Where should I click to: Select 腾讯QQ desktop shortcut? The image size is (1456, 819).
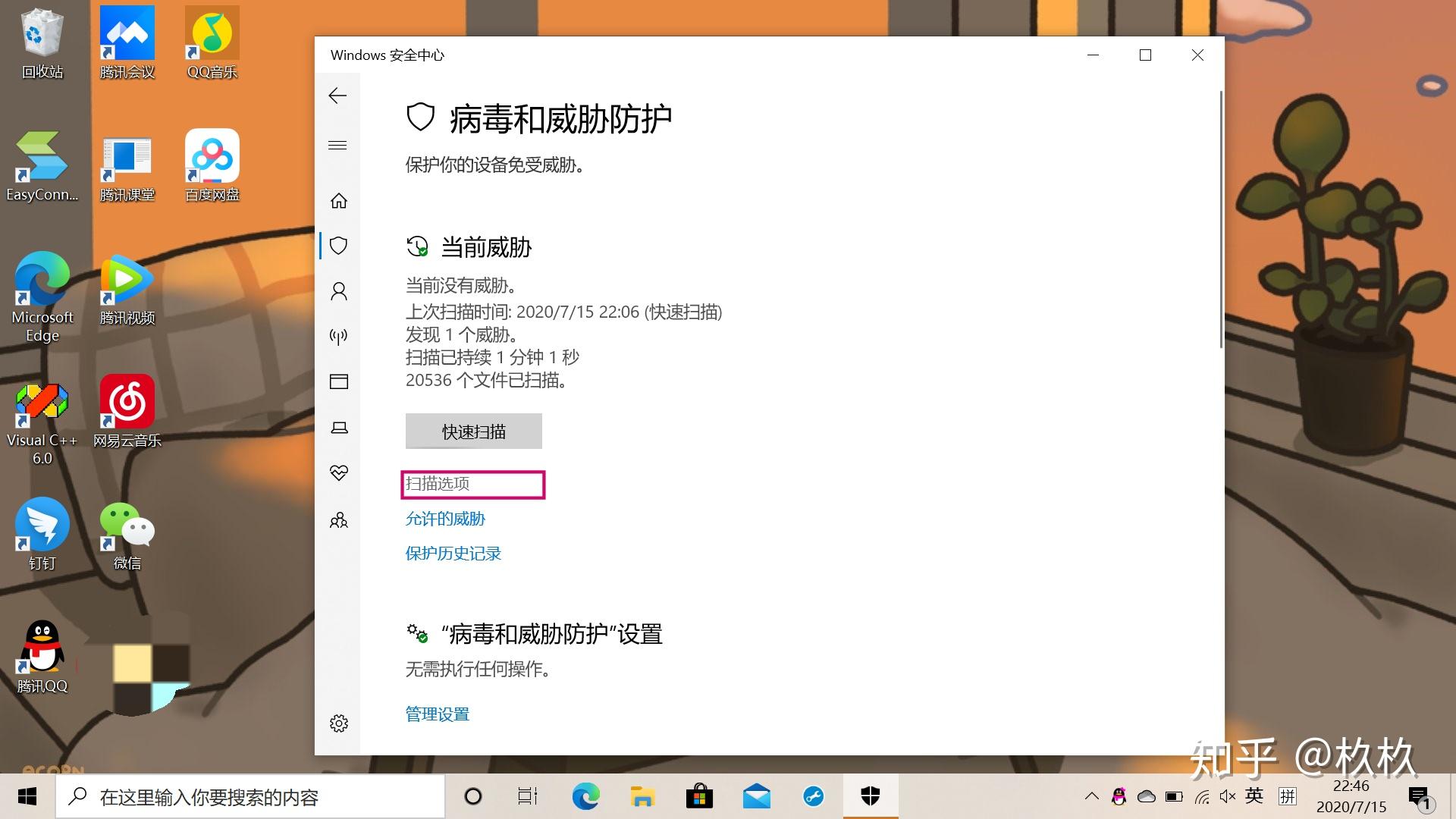42,657
